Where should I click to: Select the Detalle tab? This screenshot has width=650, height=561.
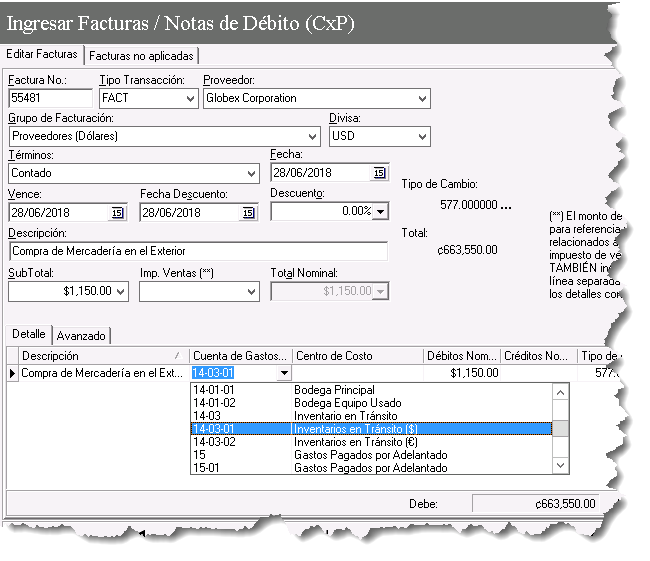tap(29, 334)
